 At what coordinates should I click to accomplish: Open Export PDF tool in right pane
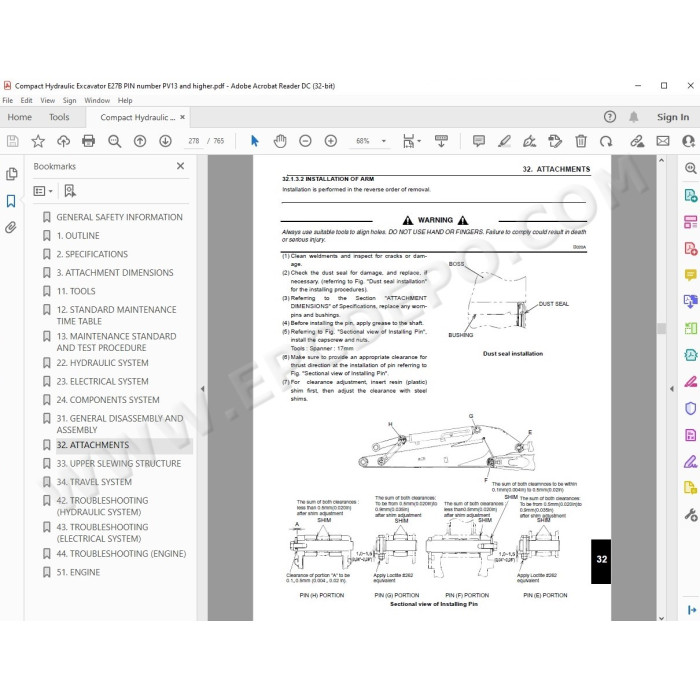[690, 195]
